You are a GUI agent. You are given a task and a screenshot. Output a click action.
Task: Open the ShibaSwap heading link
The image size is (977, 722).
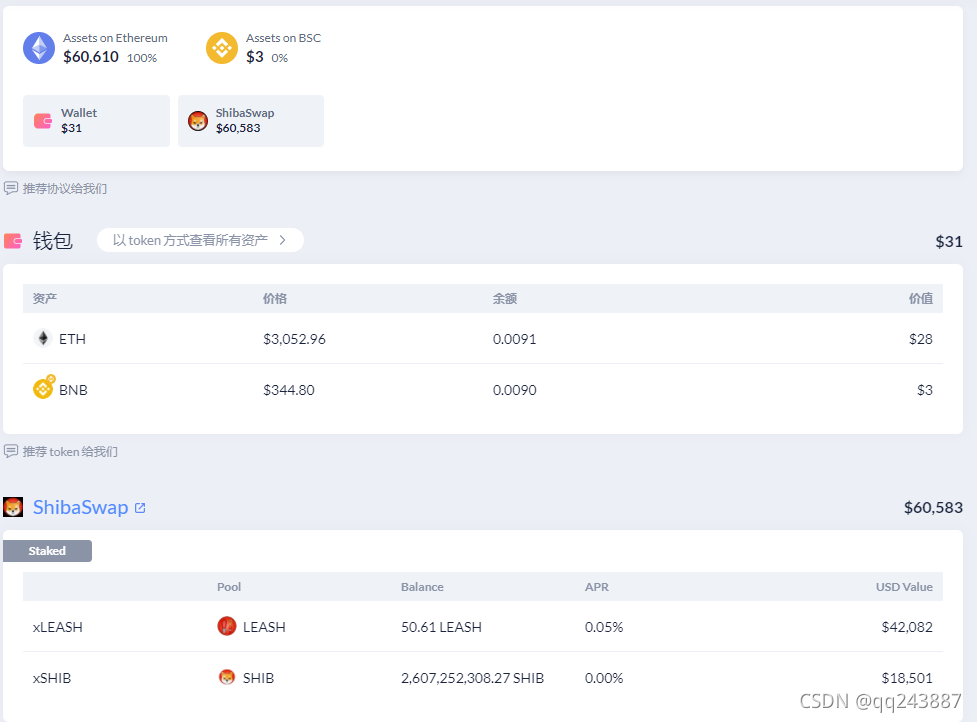80,507
